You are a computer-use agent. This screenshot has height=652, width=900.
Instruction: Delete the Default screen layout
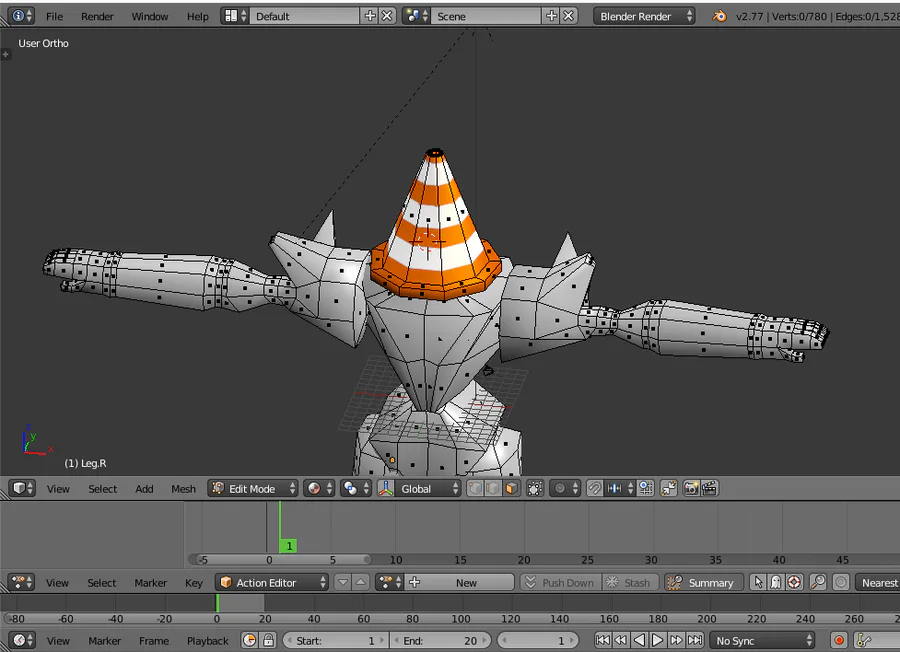pos(387,16)
